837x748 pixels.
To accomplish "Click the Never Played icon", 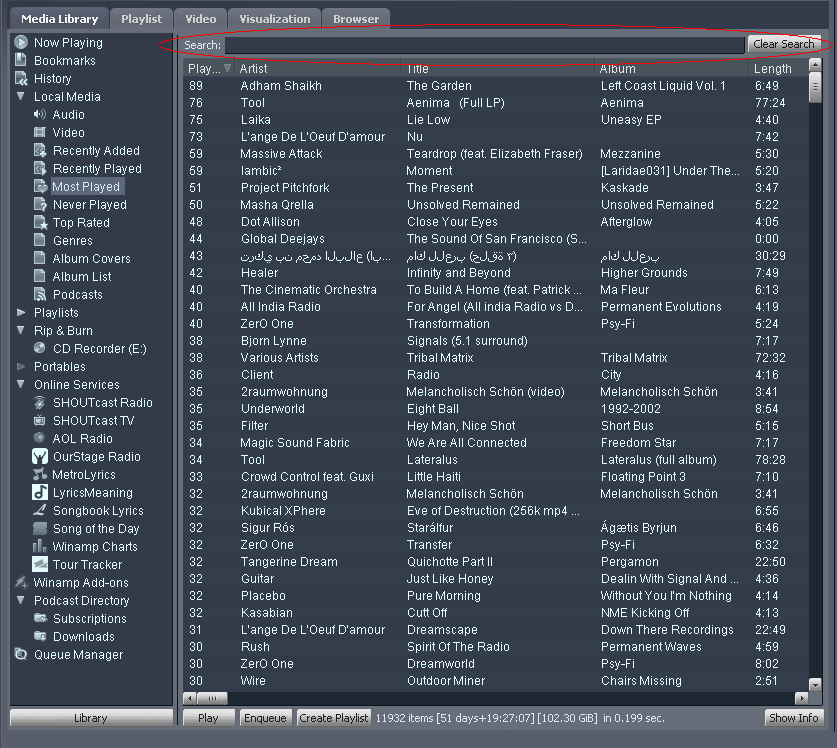I will (40, 204).
